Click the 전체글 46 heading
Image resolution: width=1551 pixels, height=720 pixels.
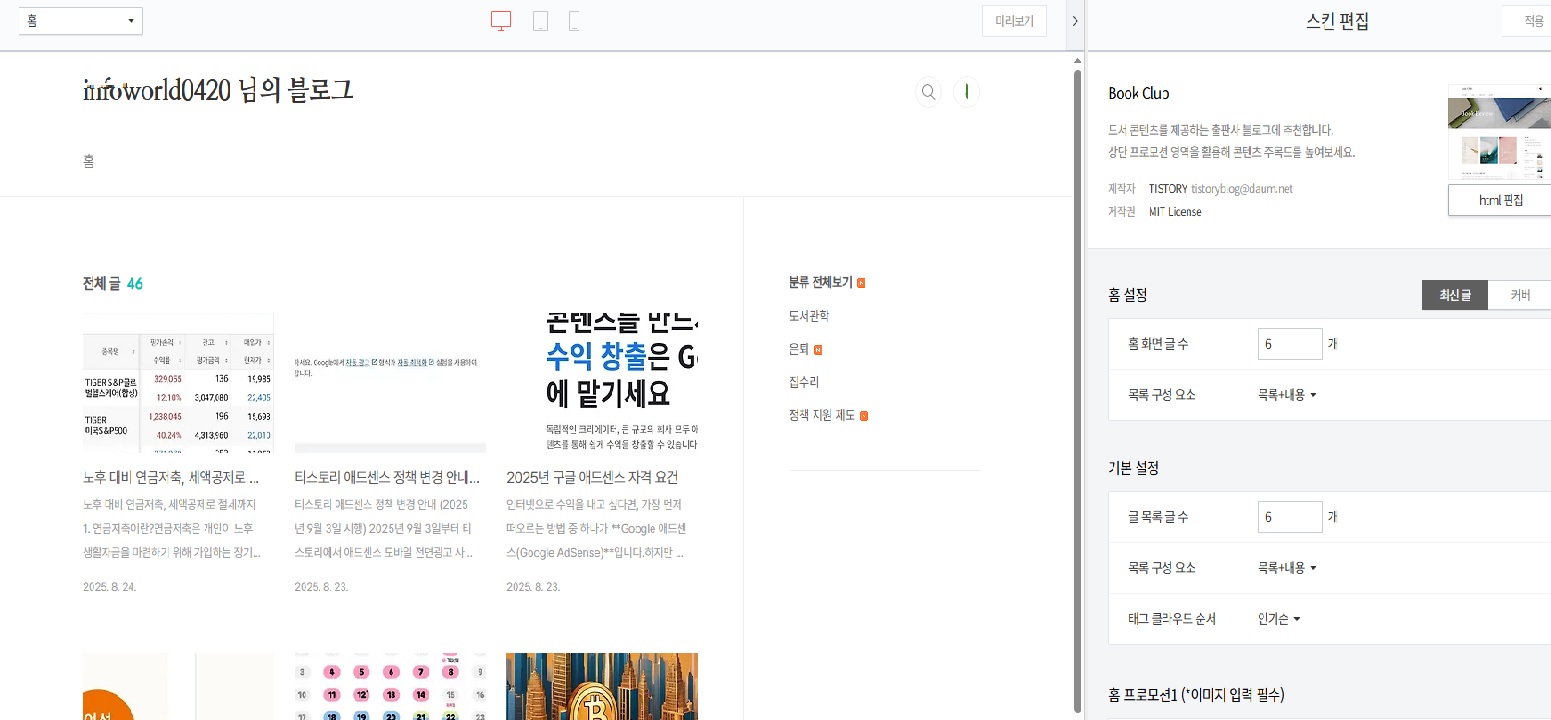[113, 284]
